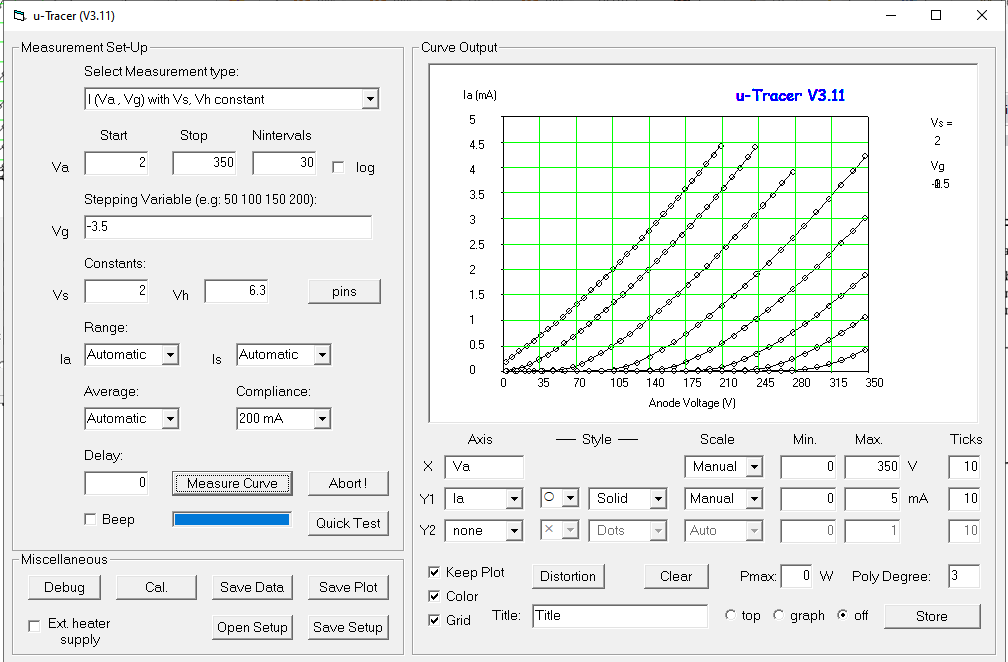Click the Distortion button
Viewport: 1008px width, 662px height.
(568, 577)
